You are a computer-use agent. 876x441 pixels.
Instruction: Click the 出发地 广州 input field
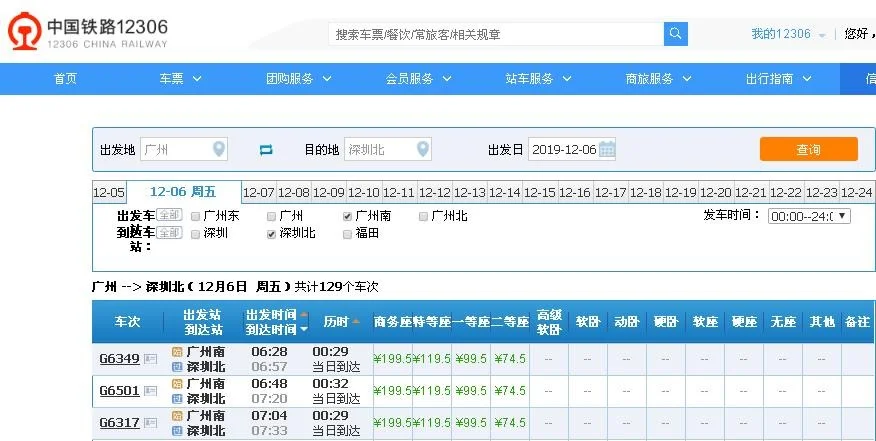(184, 149)
